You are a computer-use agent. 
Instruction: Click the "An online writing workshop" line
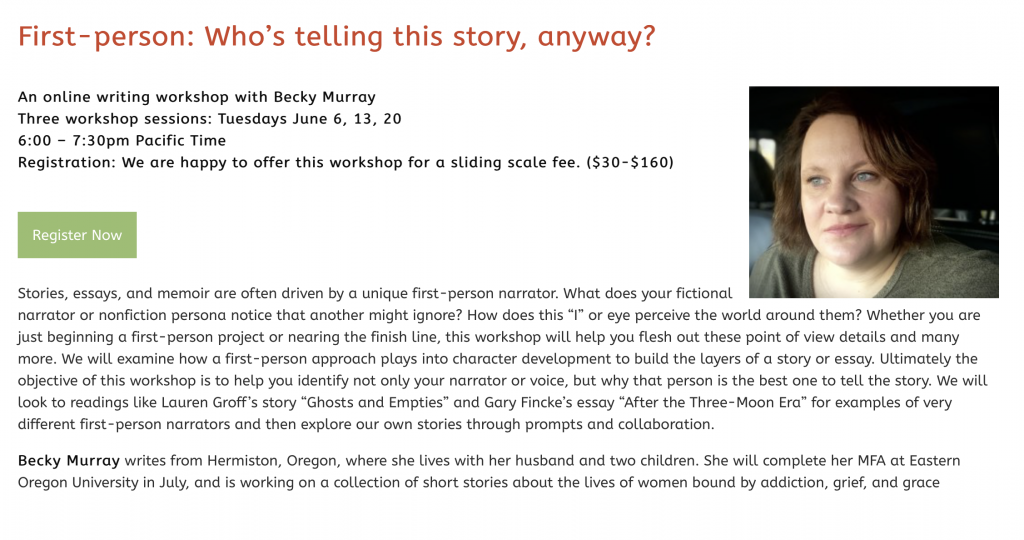click(x=196, y=97)
